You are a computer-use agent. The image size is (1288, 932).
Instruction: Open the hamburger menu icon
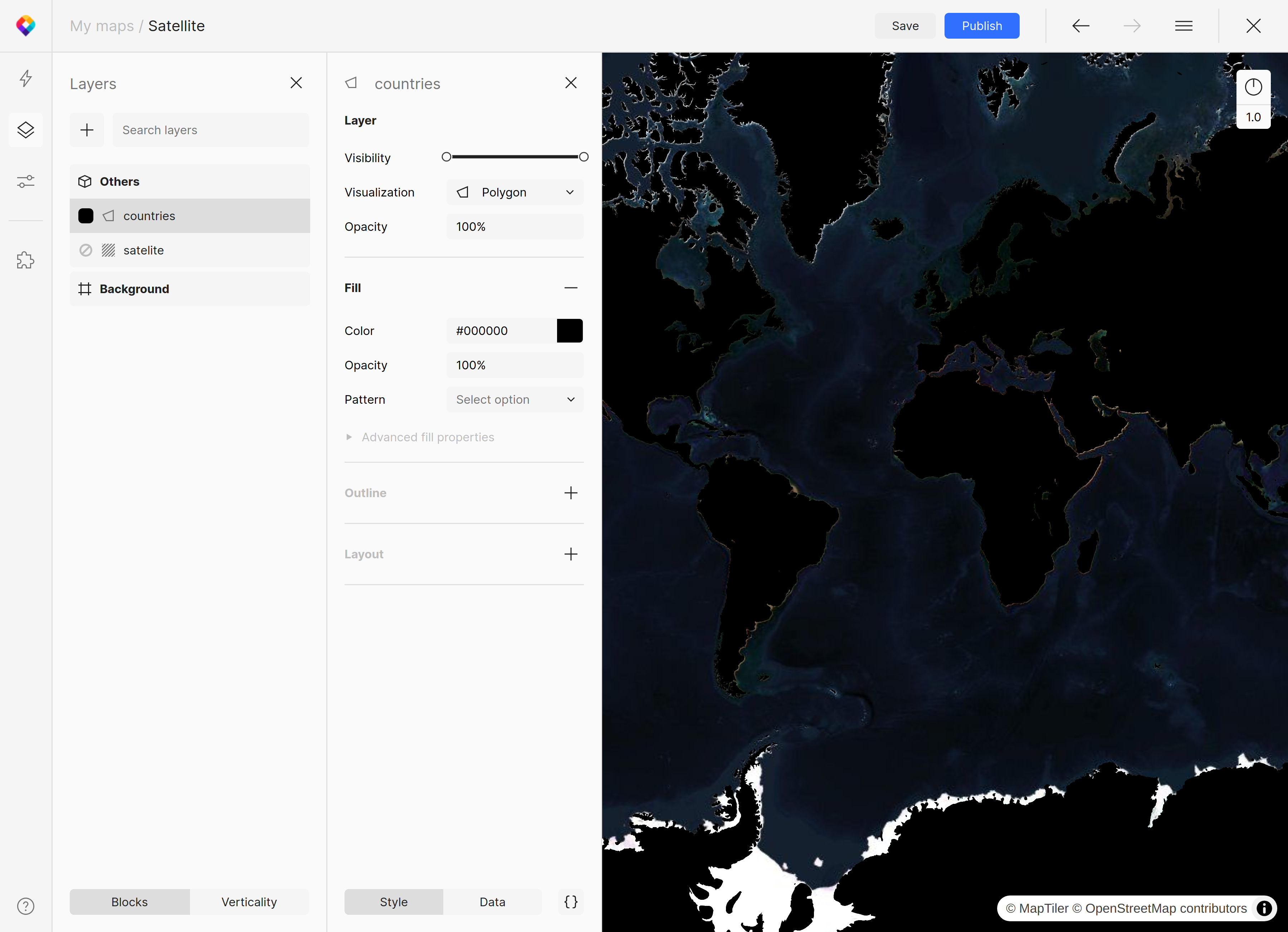[1184, 26]
